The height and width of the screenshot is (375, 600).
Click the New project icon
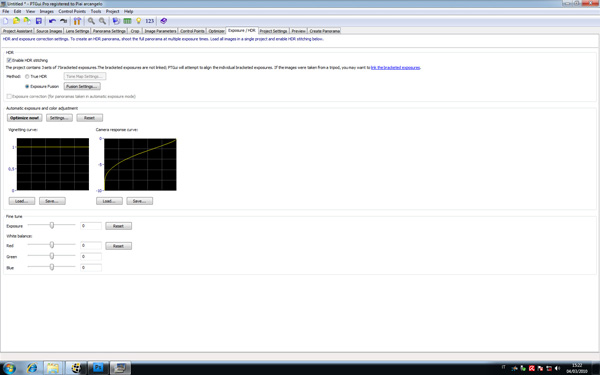pyautogui.click(x=5, y=21)
